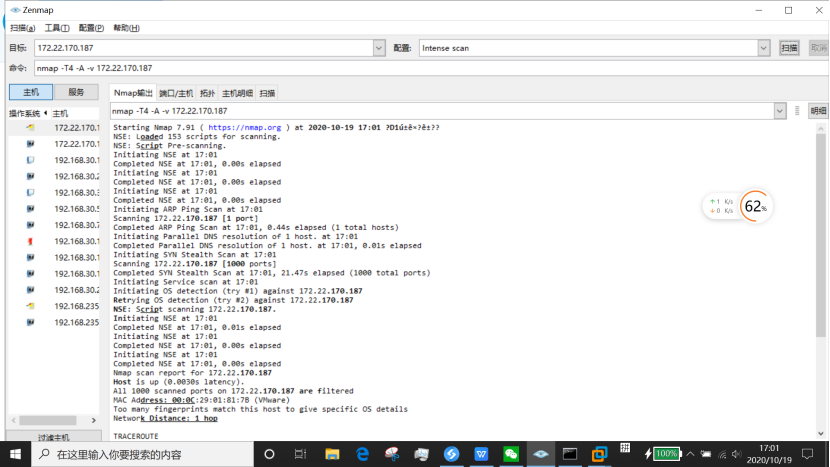Click the Intense scan profile box

589,48
